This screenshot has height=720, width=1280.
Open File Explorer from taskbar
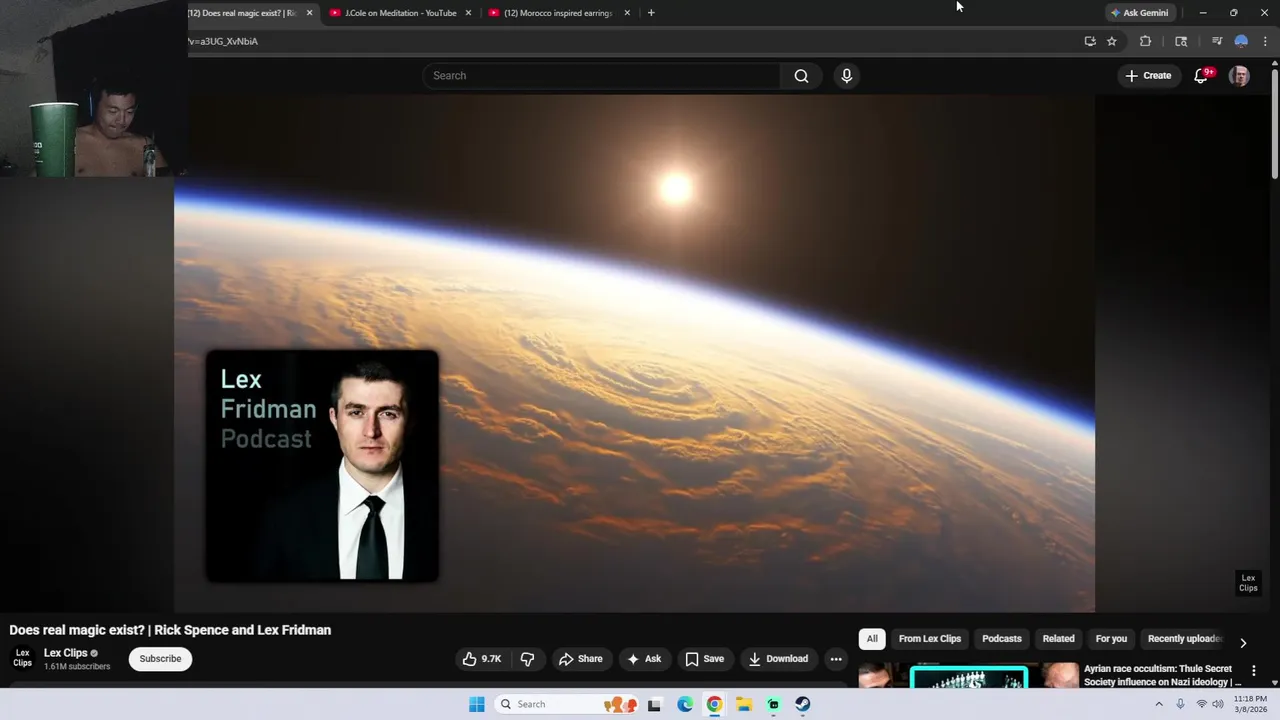[744, 704]
